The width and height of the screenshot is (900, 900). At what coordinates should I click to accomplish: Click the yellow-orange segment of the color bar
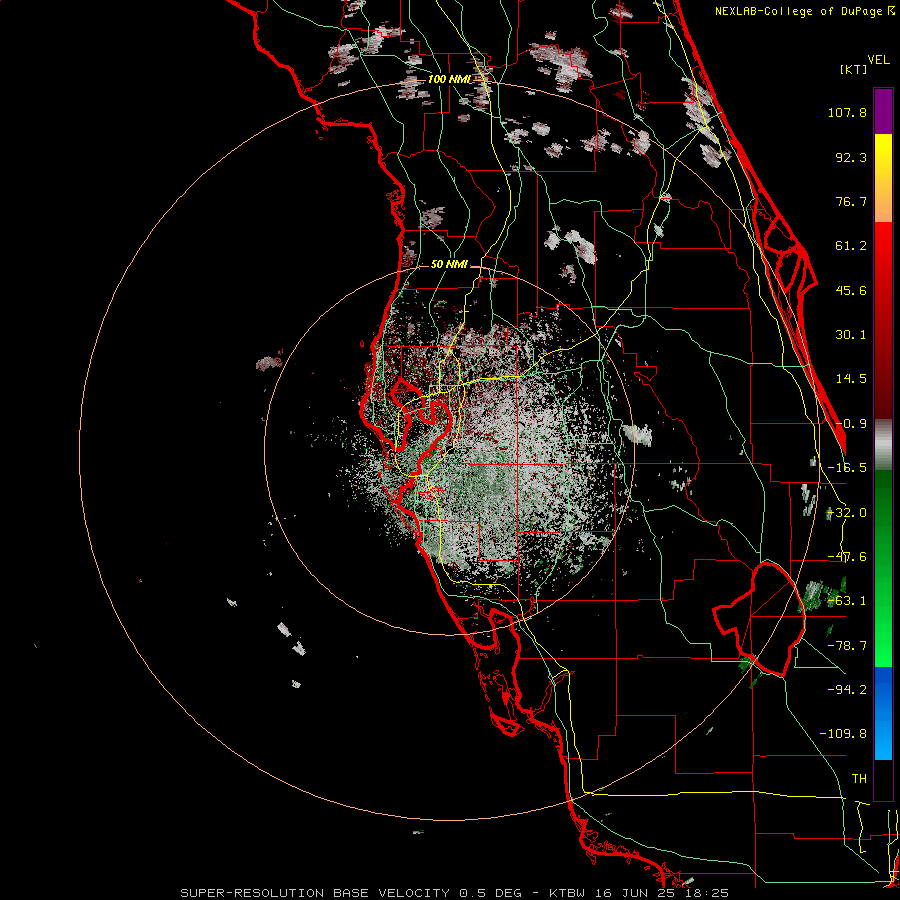point(883,178)
